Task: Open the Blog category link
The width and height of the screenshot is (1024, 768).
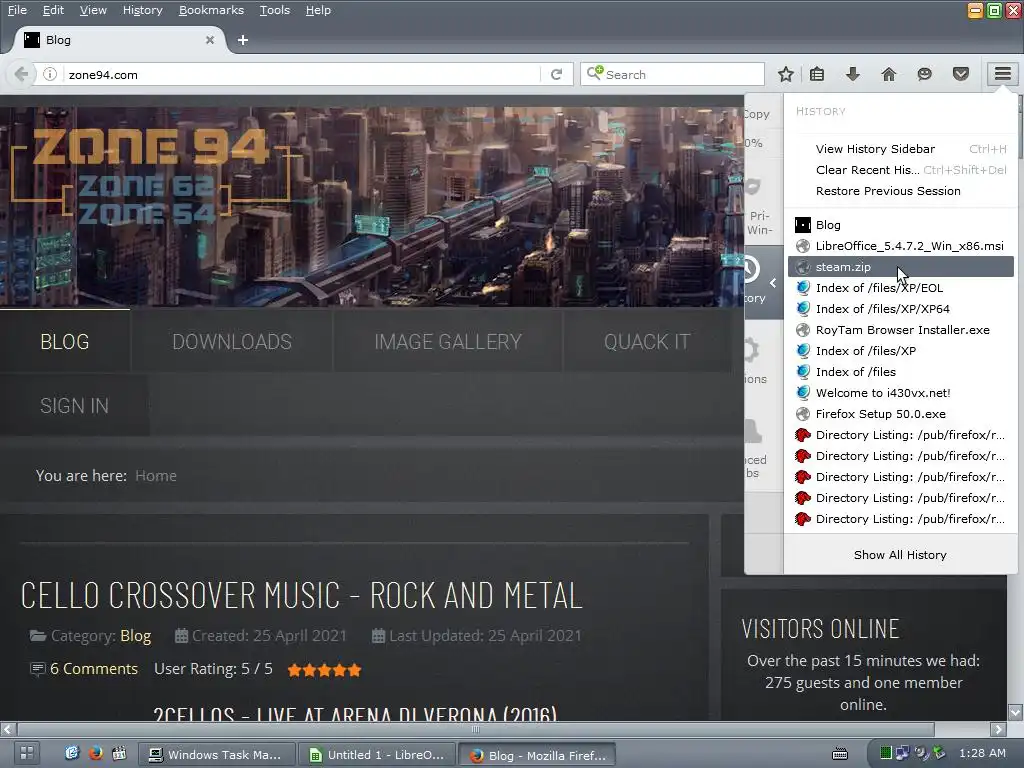Action: tap(135, 635)
